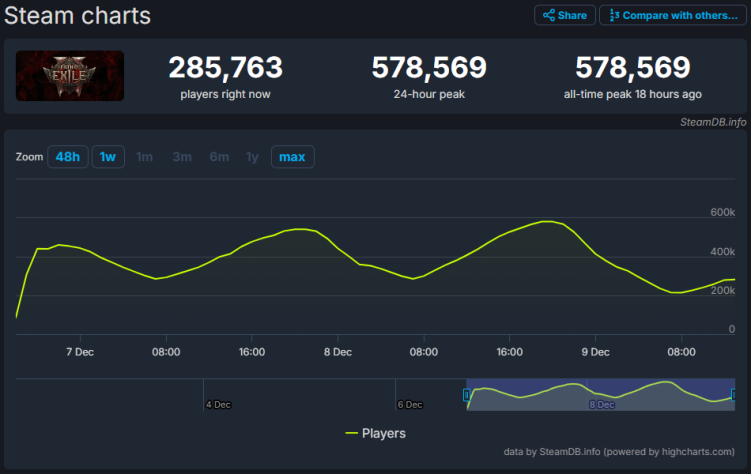Viewport: 751px width, 474px height.
Task: Show max time range
Action: click(x=292, y=157)
